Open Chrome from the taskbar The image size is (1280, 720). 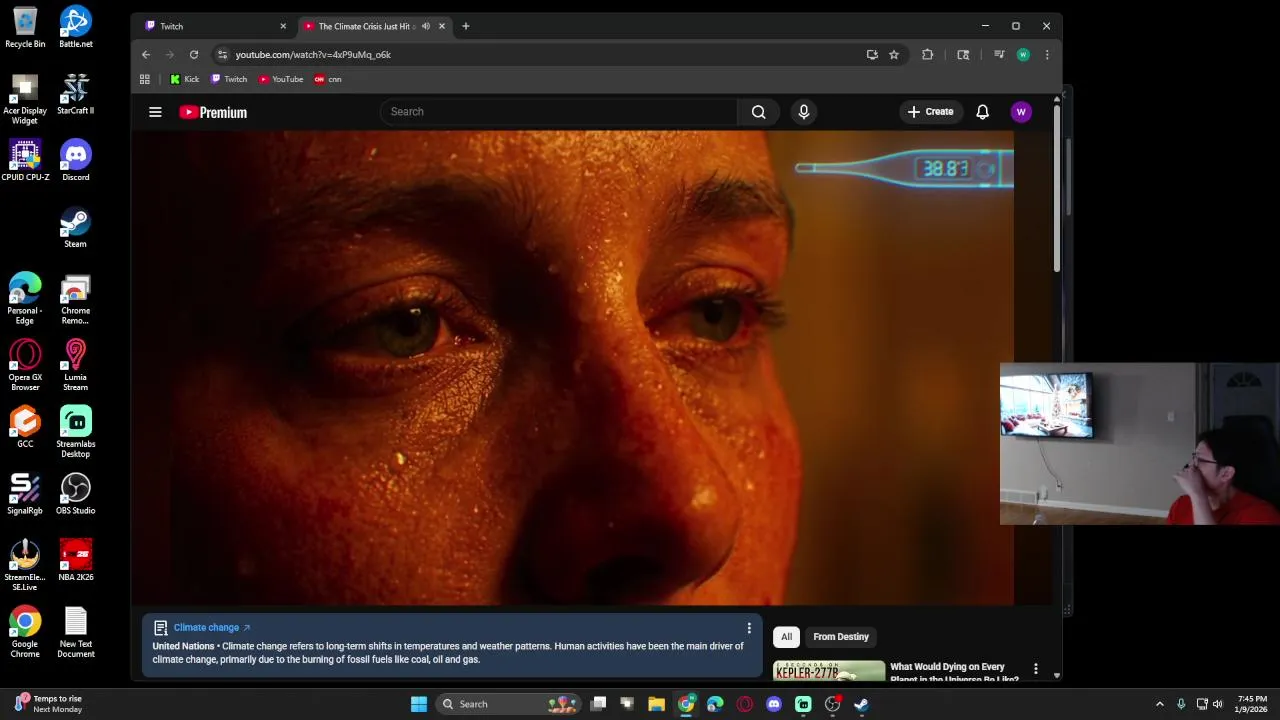tap(686, 704)
